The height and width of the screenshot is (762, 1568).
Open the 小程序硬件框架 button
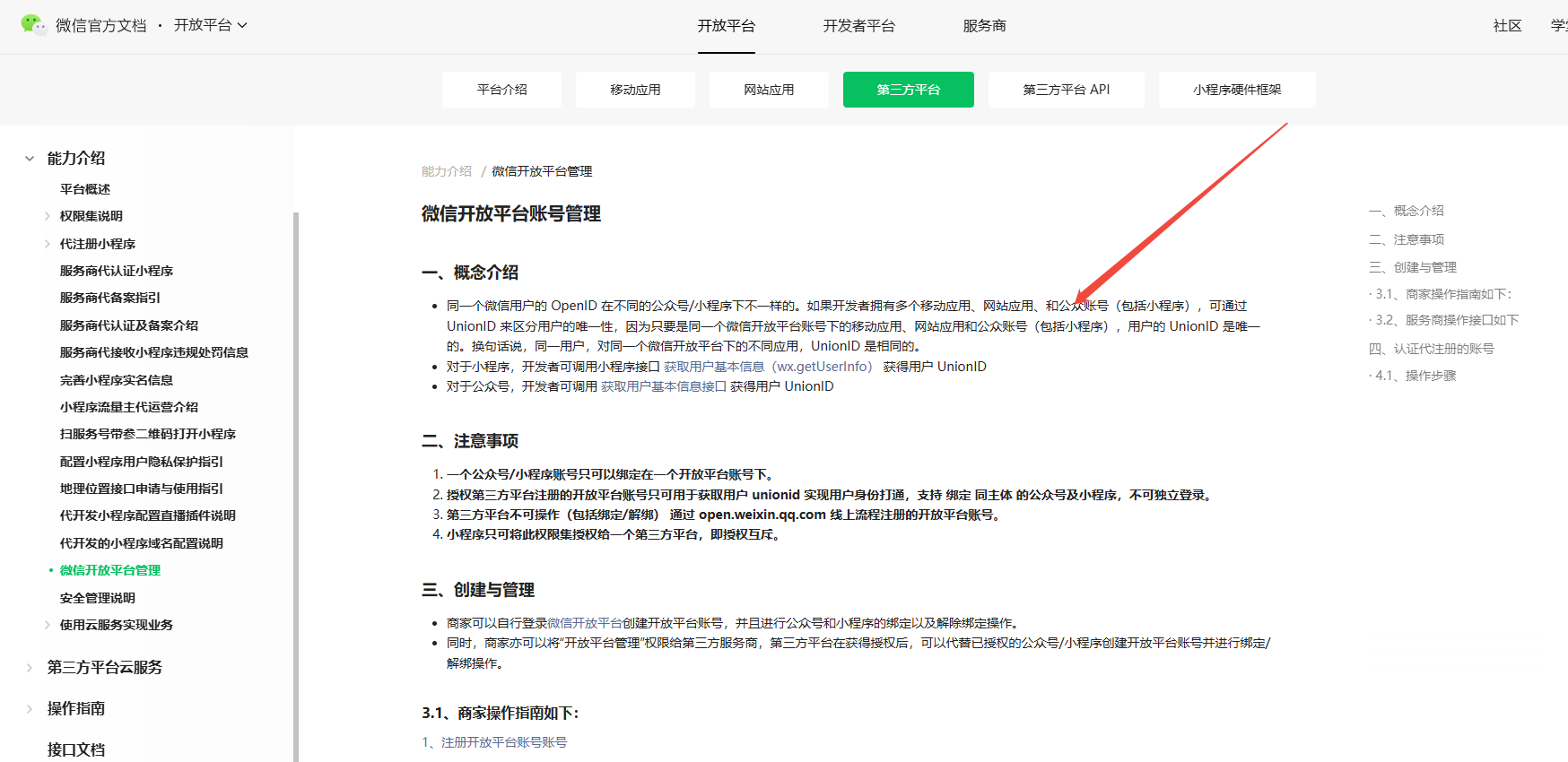1237,90
